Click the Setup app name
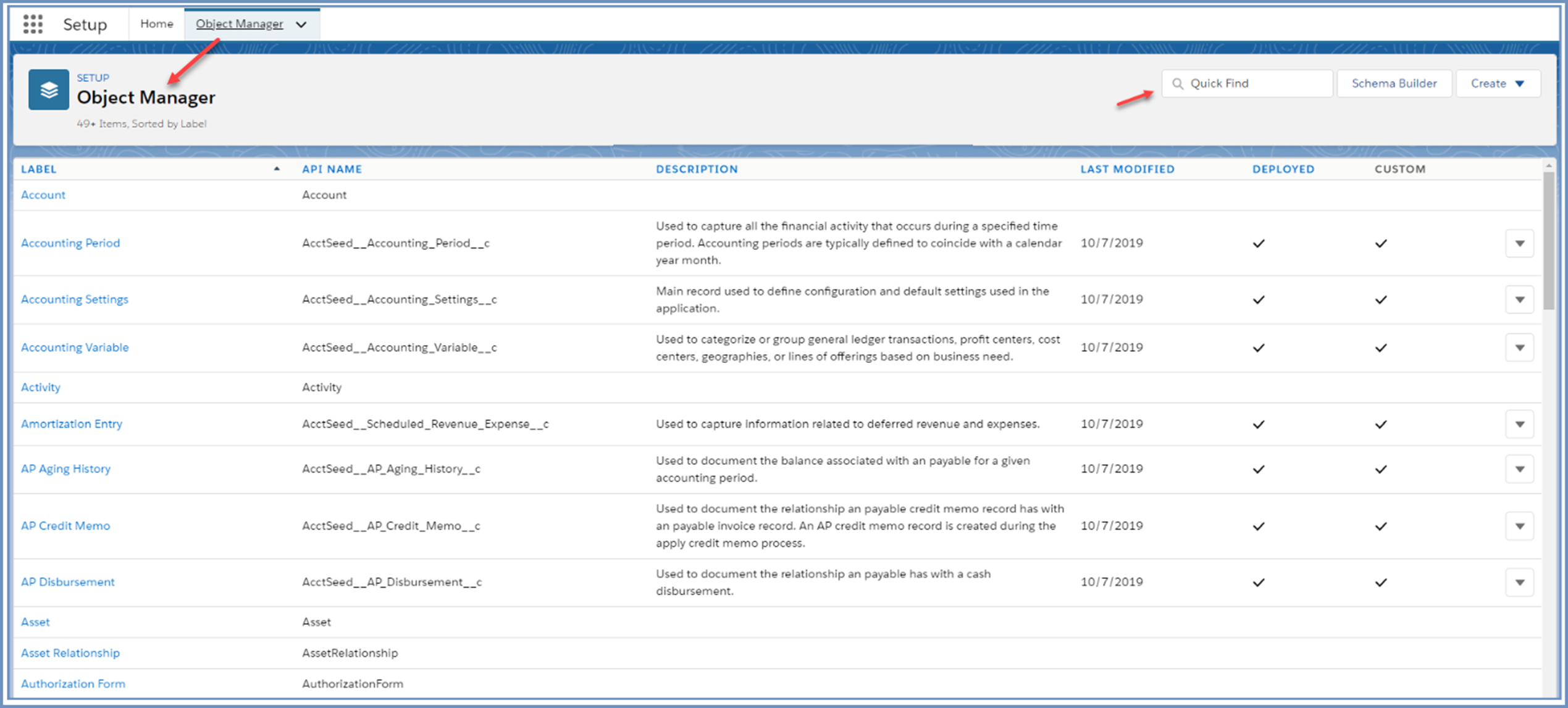This screenshot has height=708, width=1568. click(x=85, y=25)
